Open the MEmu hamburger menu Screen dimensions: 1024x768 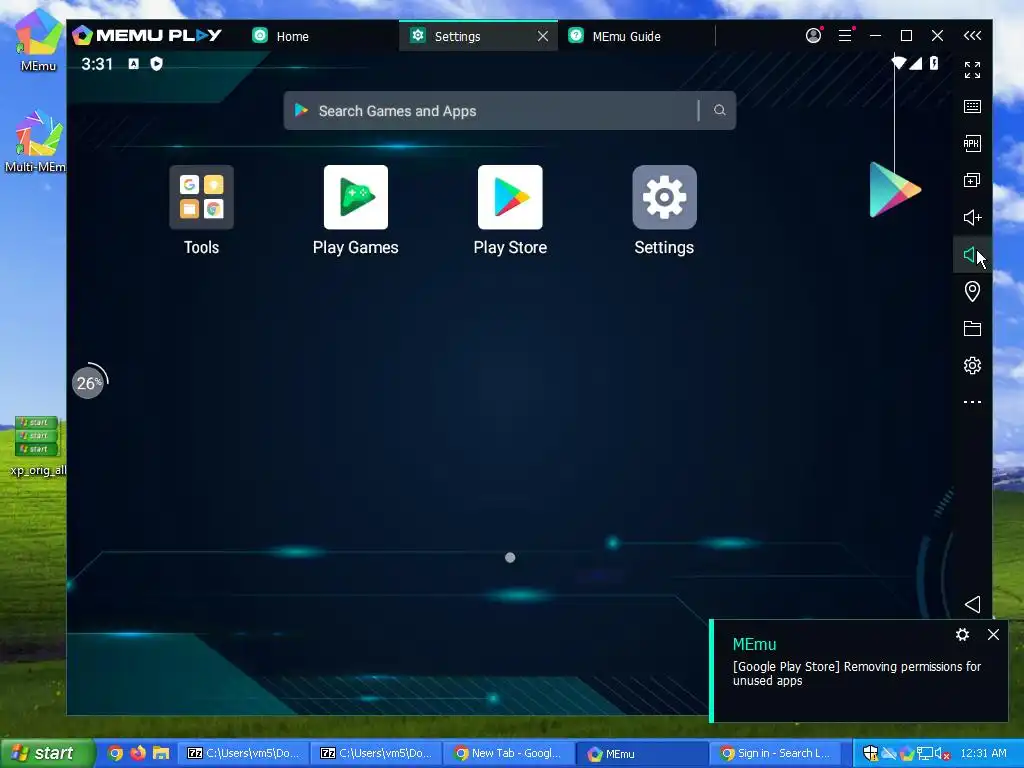[845, 35]
